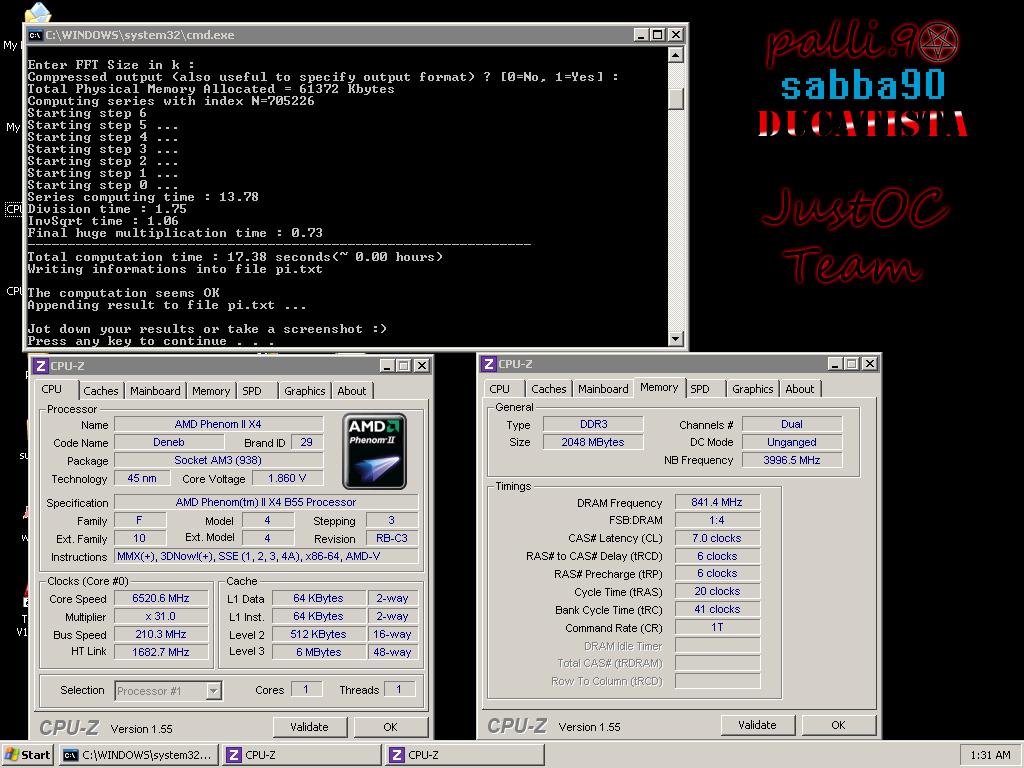Click the Multiplier value x 31.0
The height and width of the screenshot is (768, 1024).
coord(161,616)
